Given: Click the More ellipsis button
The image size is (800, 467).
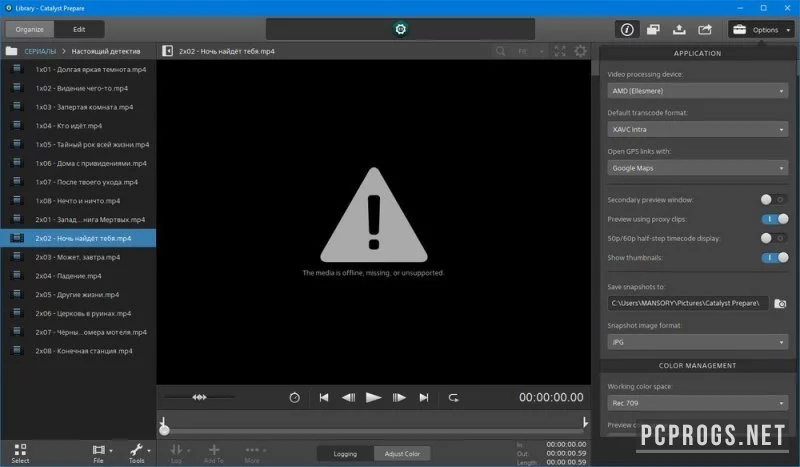Looking at the screenshot, I should coord(254,453).
